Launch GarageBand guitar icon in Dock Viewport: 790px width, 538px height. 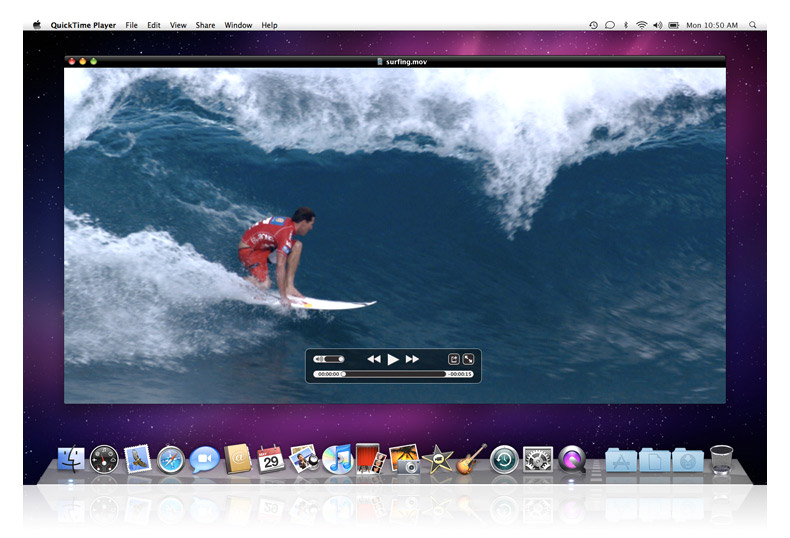point(470,459)
